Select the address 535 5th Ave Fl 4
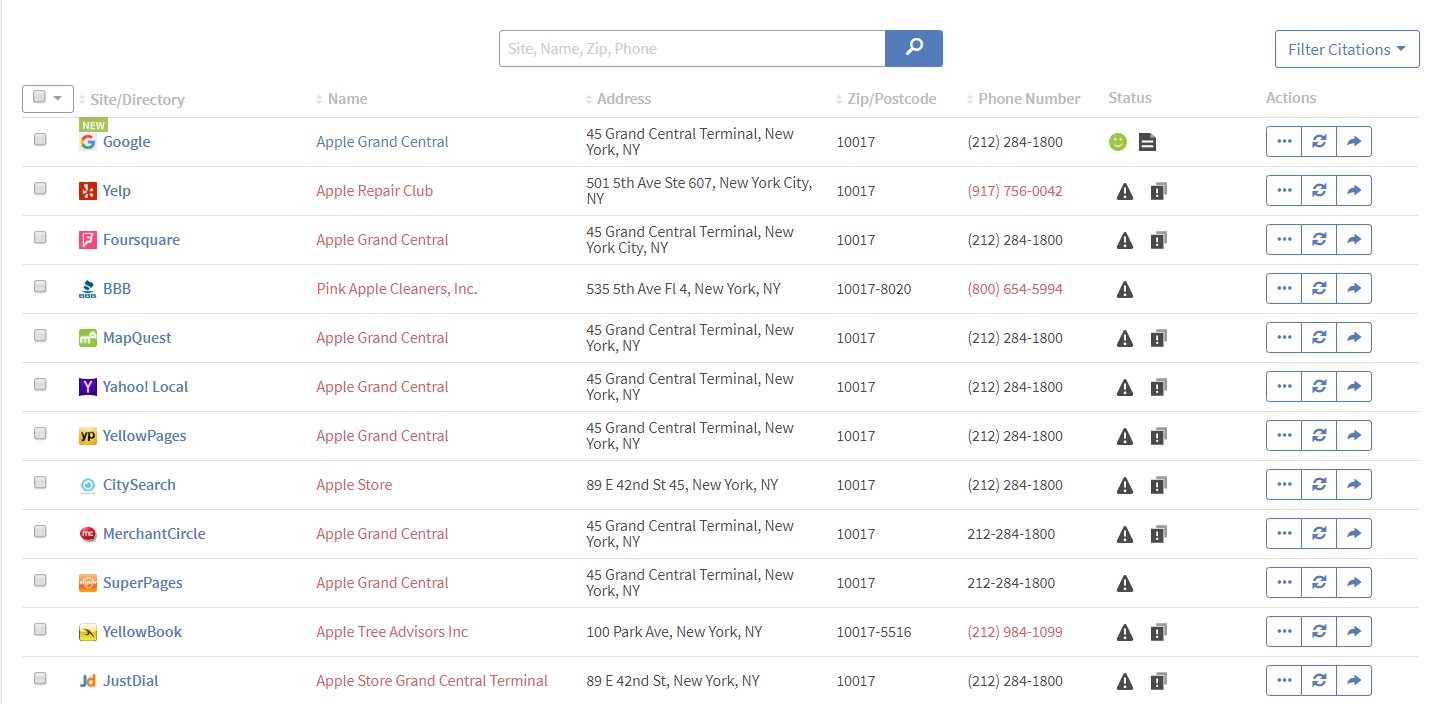Viewport: 1432px width, 704px height. [638, 289]
